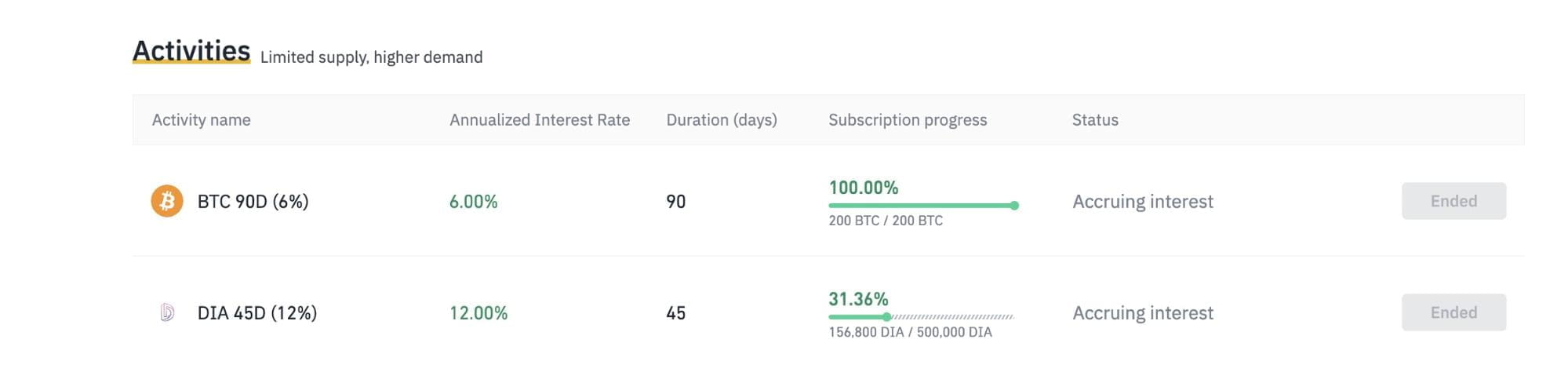The image size is (1568, 365).
Task: Click the Duration (days) column header
Action: tap(722, 120)
